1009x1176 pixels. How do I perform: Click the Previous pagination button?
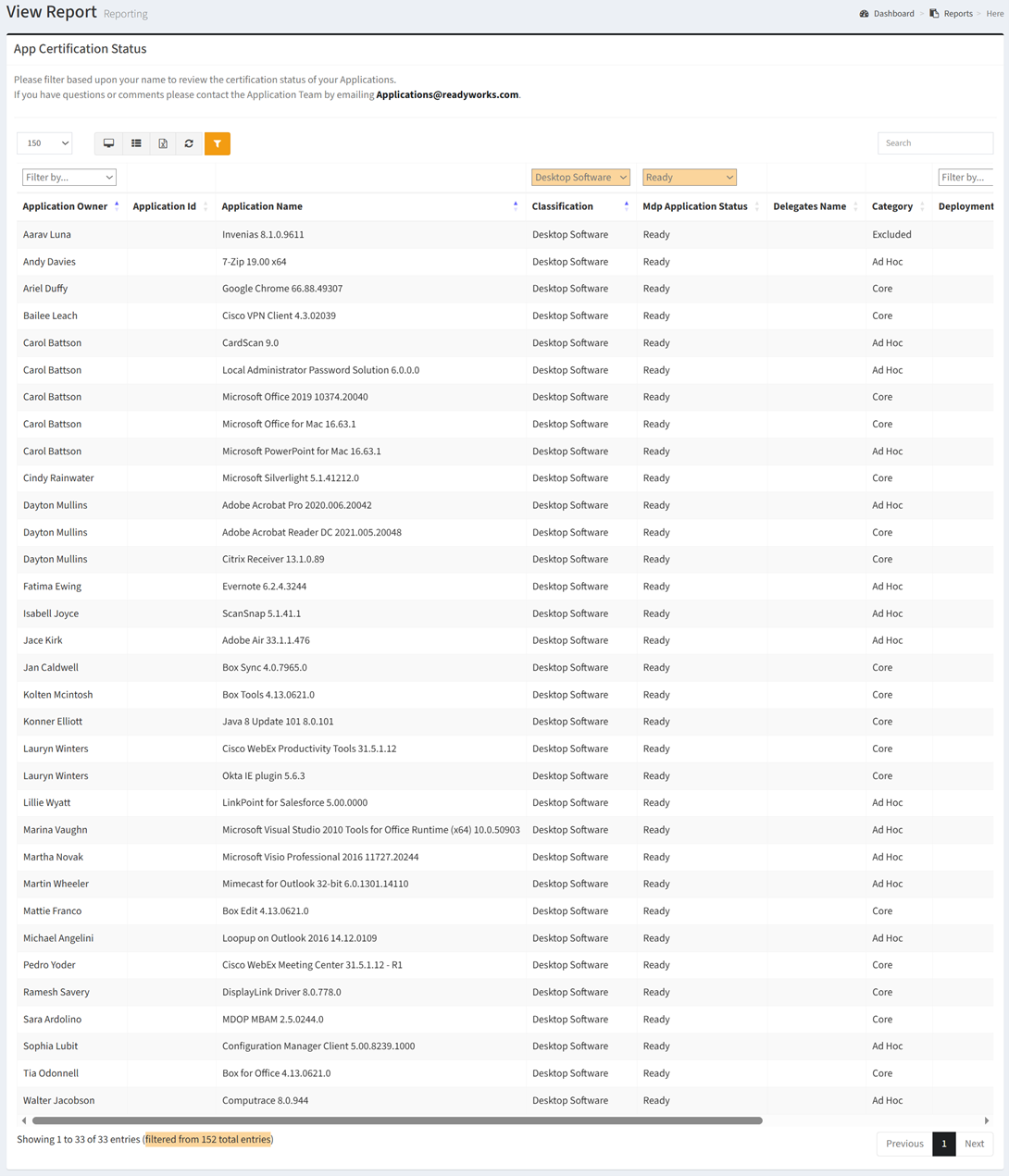[x=903, y=1144]
